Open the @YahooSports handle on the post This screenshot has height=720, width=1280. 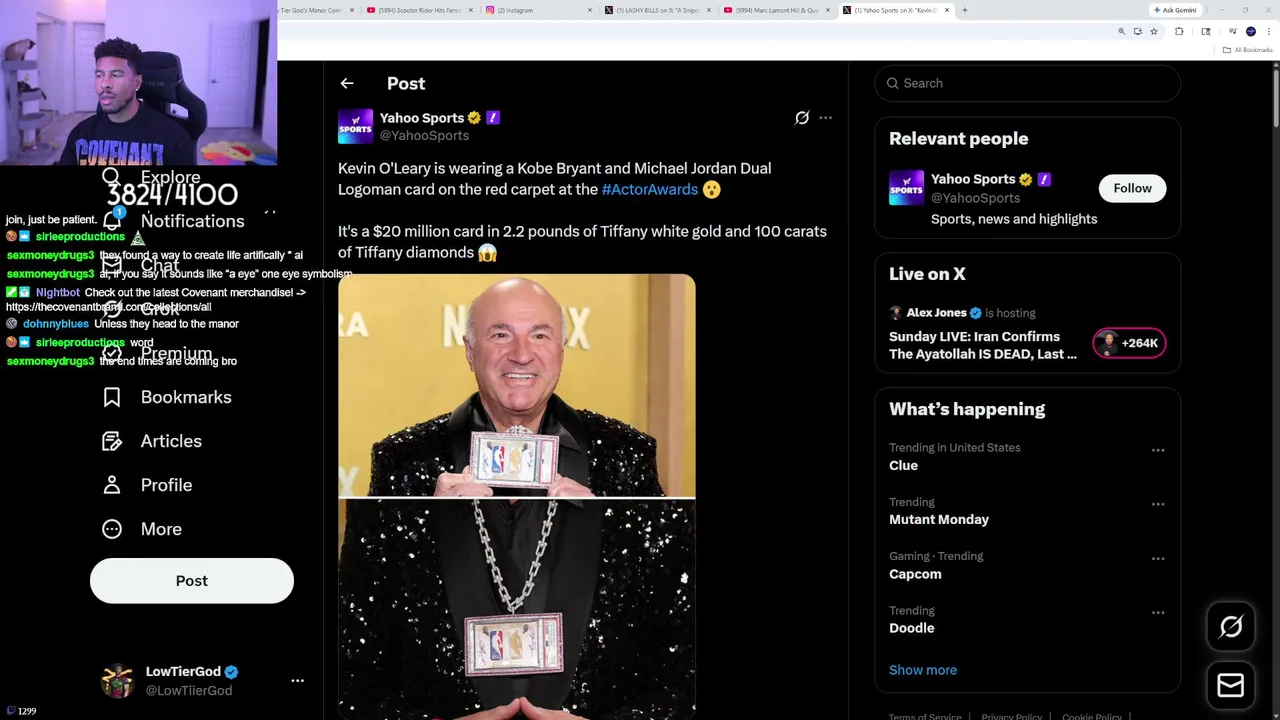424,136
